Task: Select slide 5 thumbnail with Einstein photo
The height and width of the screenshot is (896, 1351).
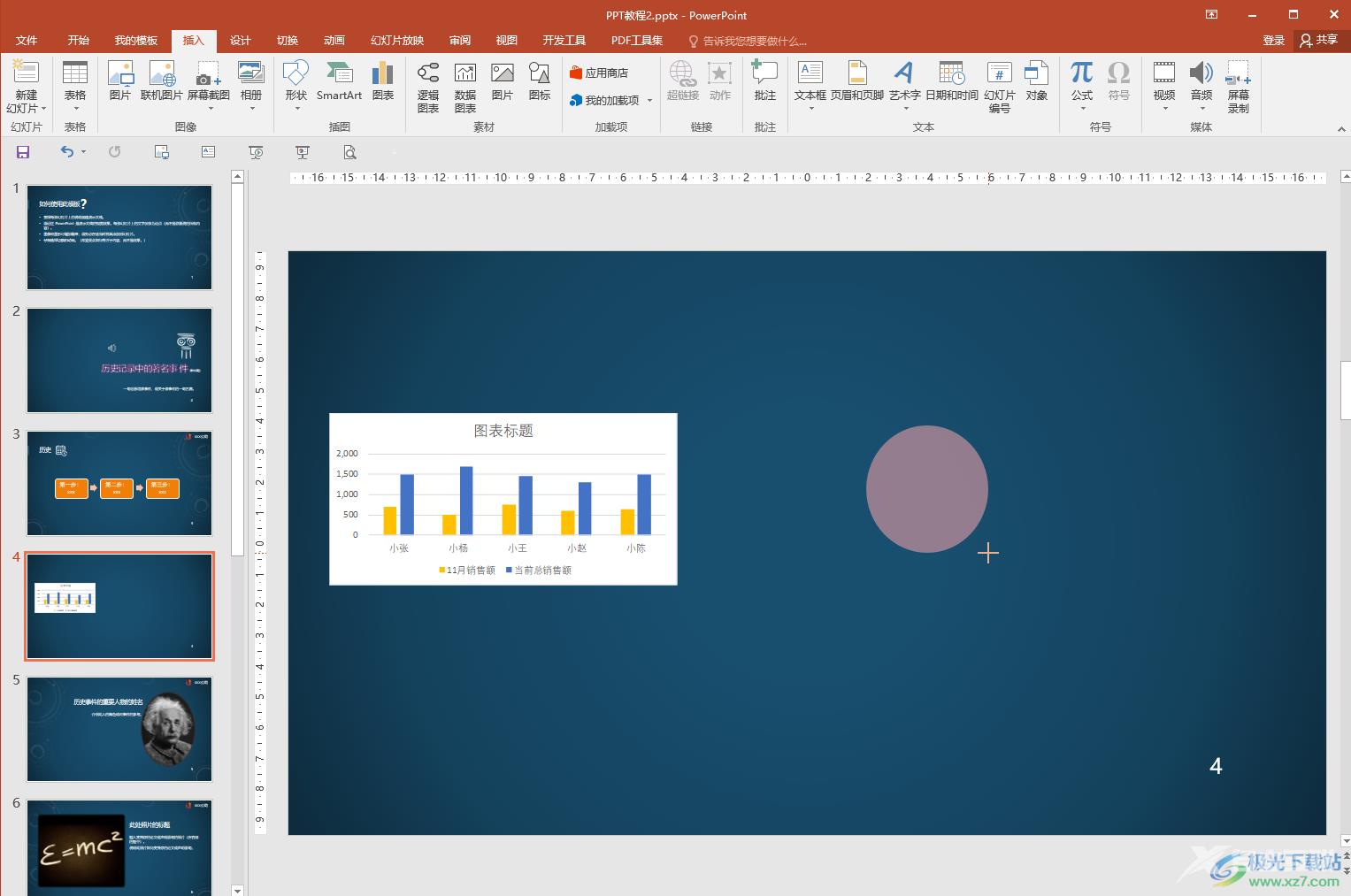Action: (x=119, y=729)
